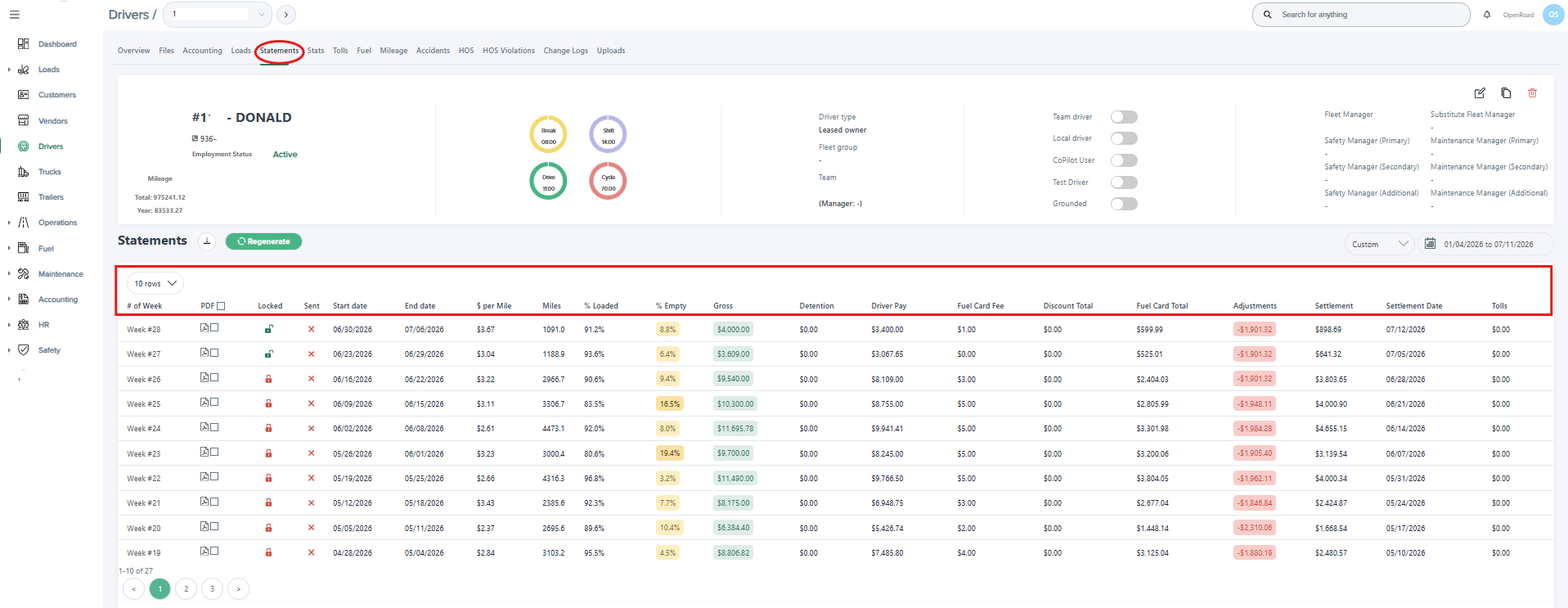Open the Accidents tab
This screenshot has height=608, width=1568.
(x=433, y=51)
